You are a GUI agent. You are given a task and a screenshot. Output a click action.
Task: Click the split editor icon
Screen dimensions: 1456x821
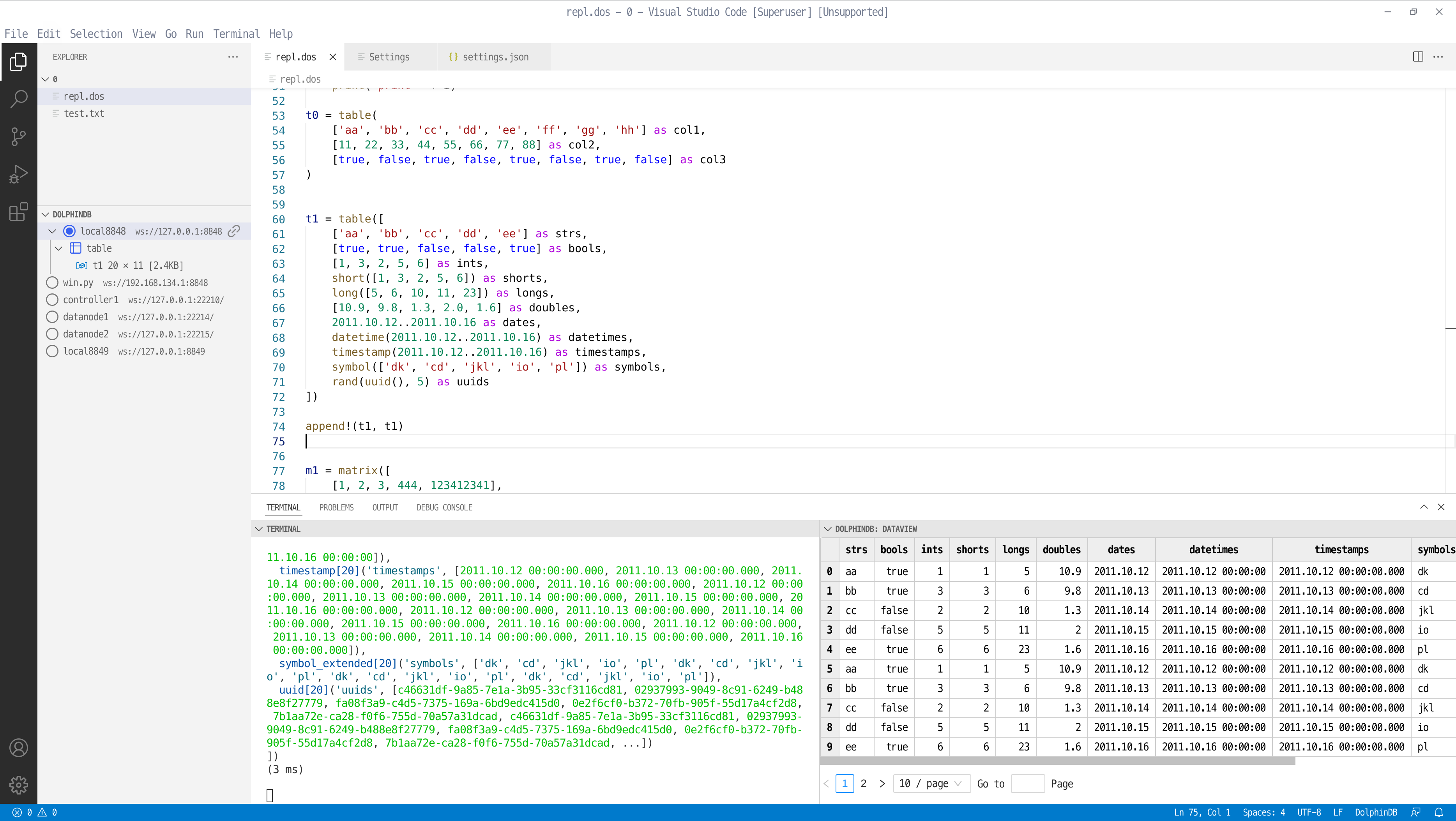[1417, 56]
